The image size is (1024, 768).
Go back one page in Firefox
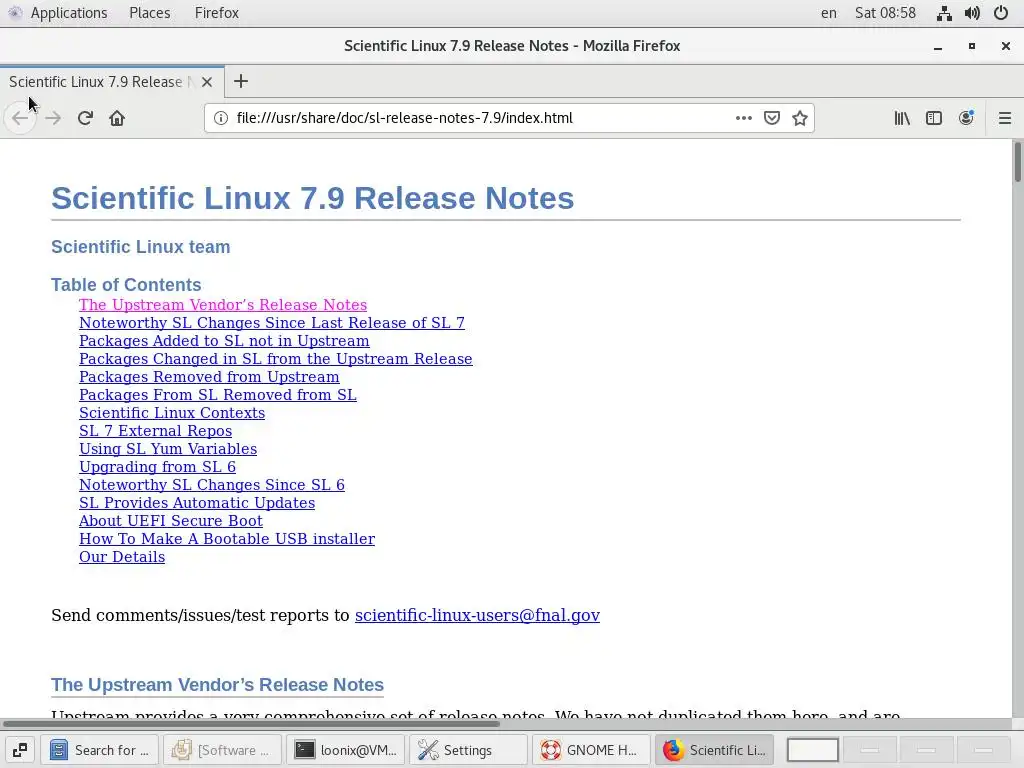[x=20, y=118]
